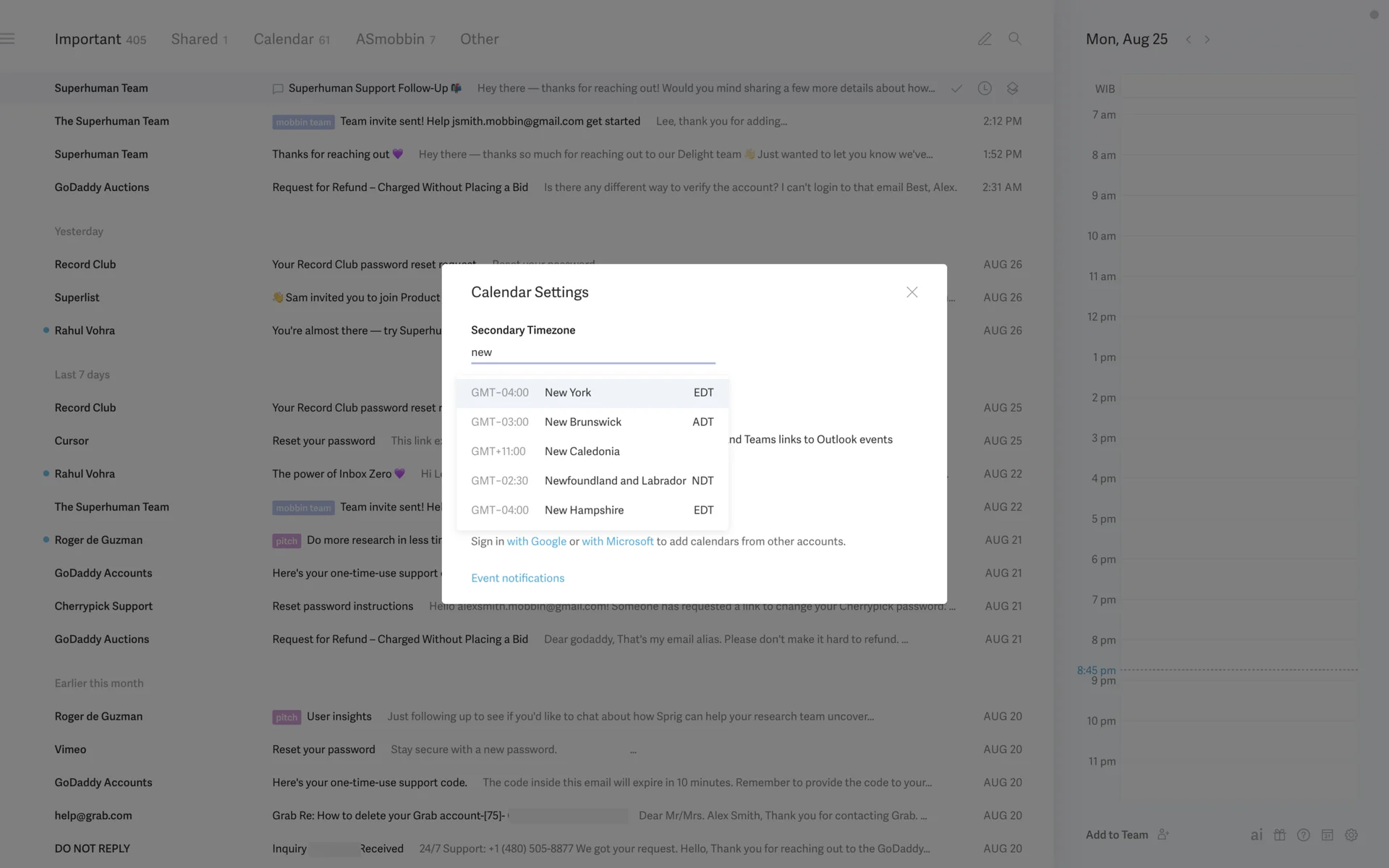
Task: Select New York timezone option
Action: pos(592,393)
